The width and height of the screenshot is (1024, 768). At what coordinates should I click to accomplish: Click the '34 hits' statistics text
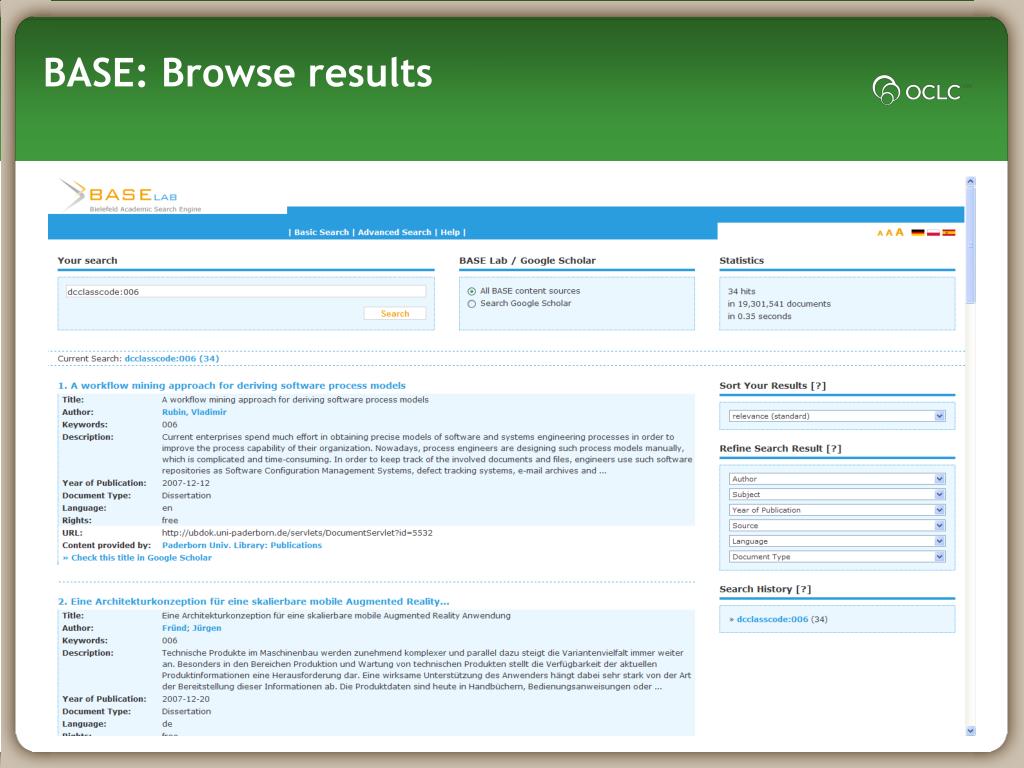point(741,291)
